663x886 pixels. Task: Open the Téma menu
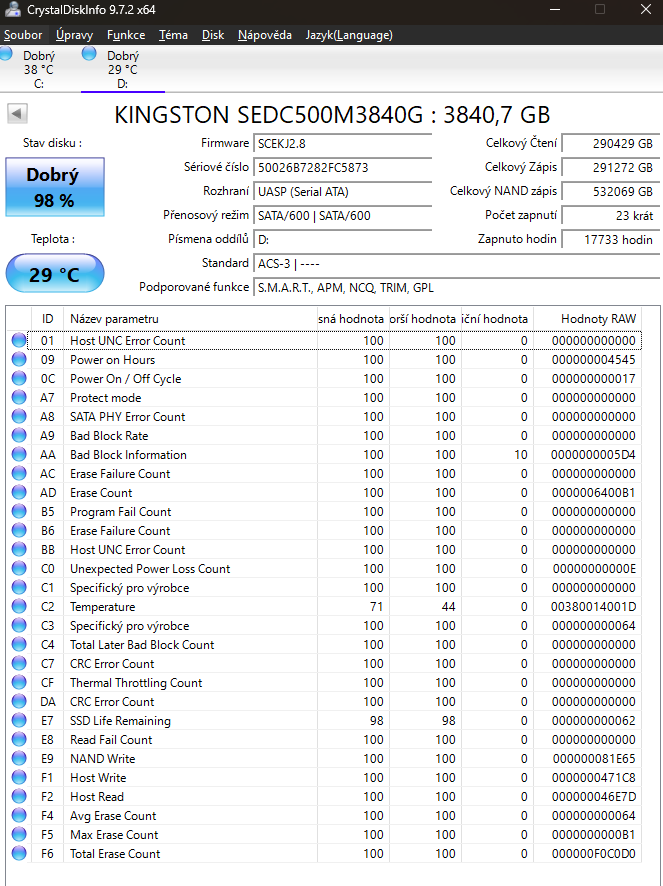(173, 35)
